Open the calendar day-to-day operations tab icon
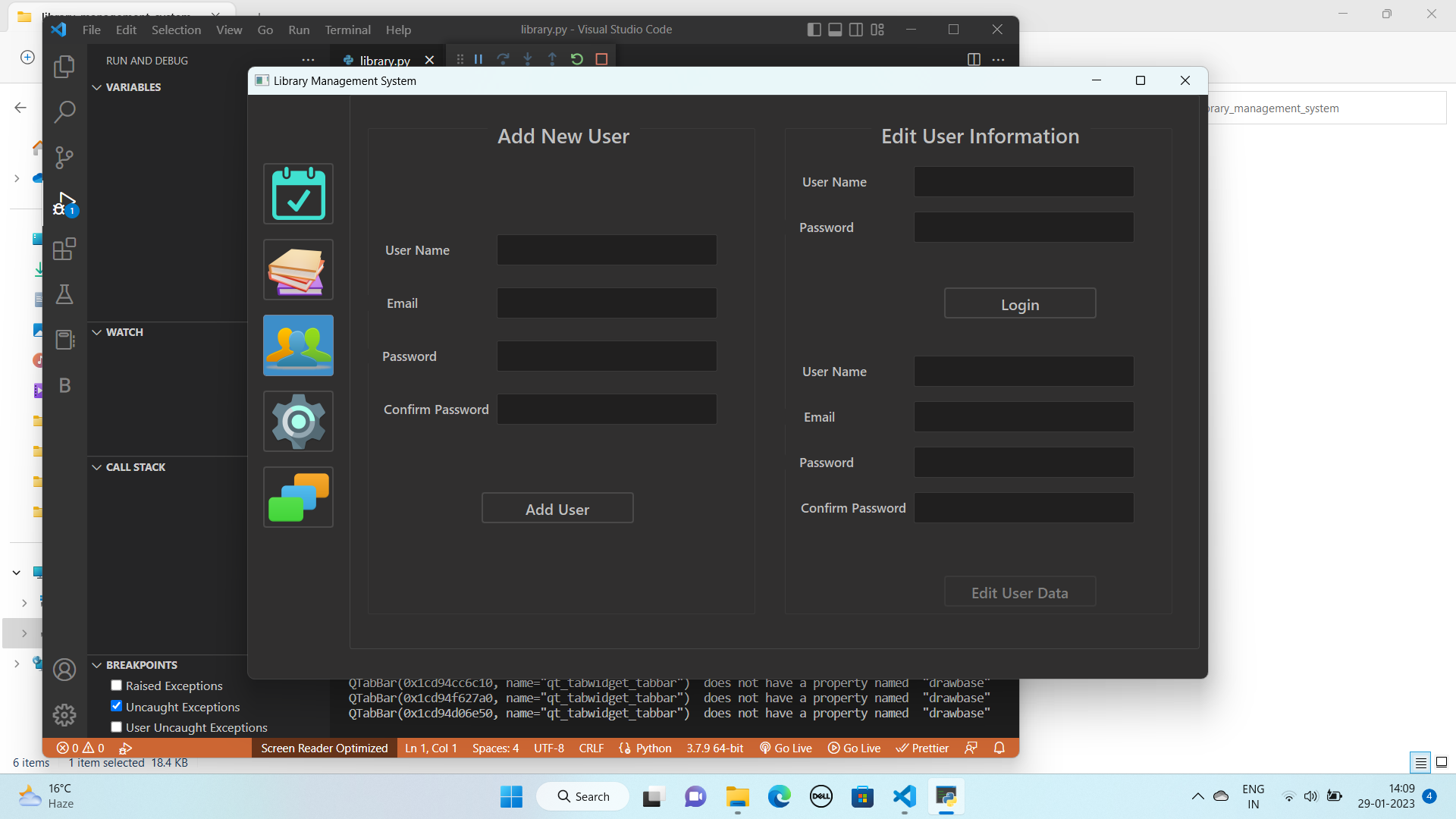 point(298,194)
